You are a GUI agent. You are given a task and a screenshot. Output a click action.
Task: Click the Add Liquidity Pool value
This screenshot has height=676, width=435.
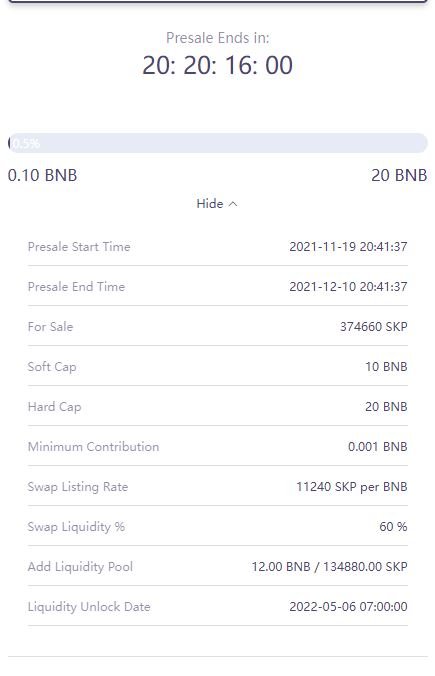(x=330, y=566)
